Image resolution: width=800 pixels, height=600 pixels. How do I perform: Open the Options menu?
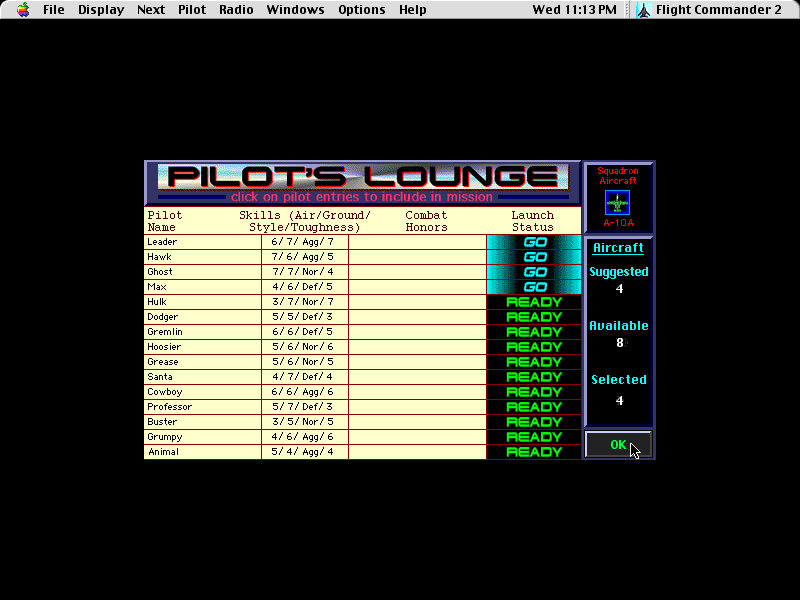[x=361, y=9]
